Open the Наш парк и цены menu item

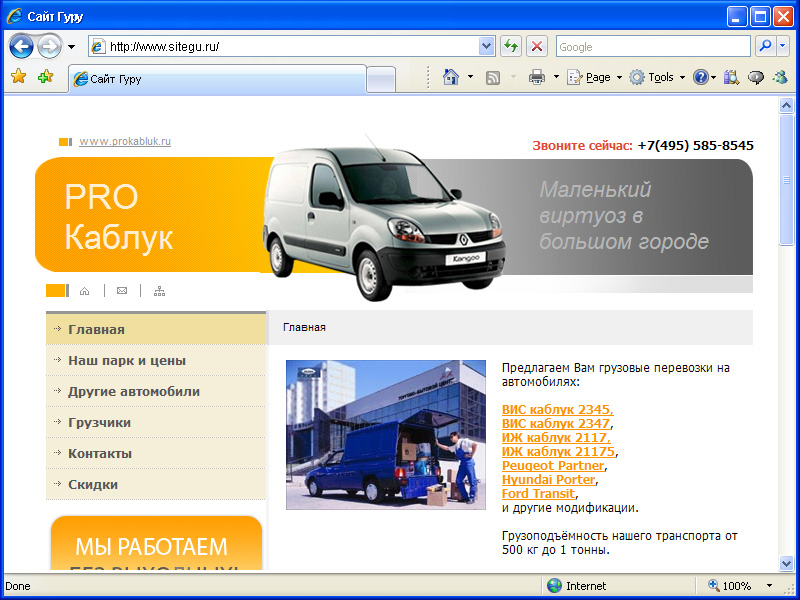[x=156, y=360]
